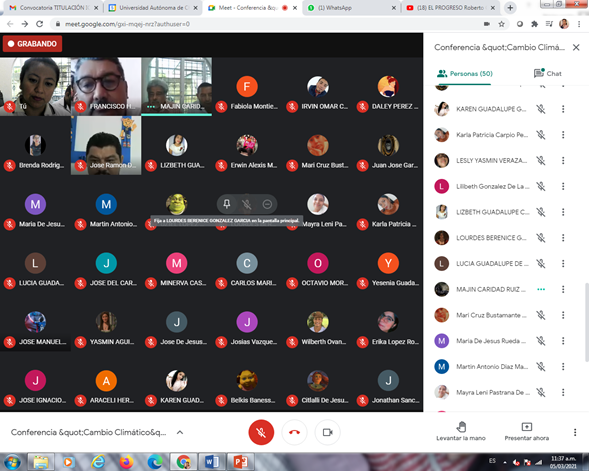Mute Karla Patricia Carpio in list

coord(541,135)
